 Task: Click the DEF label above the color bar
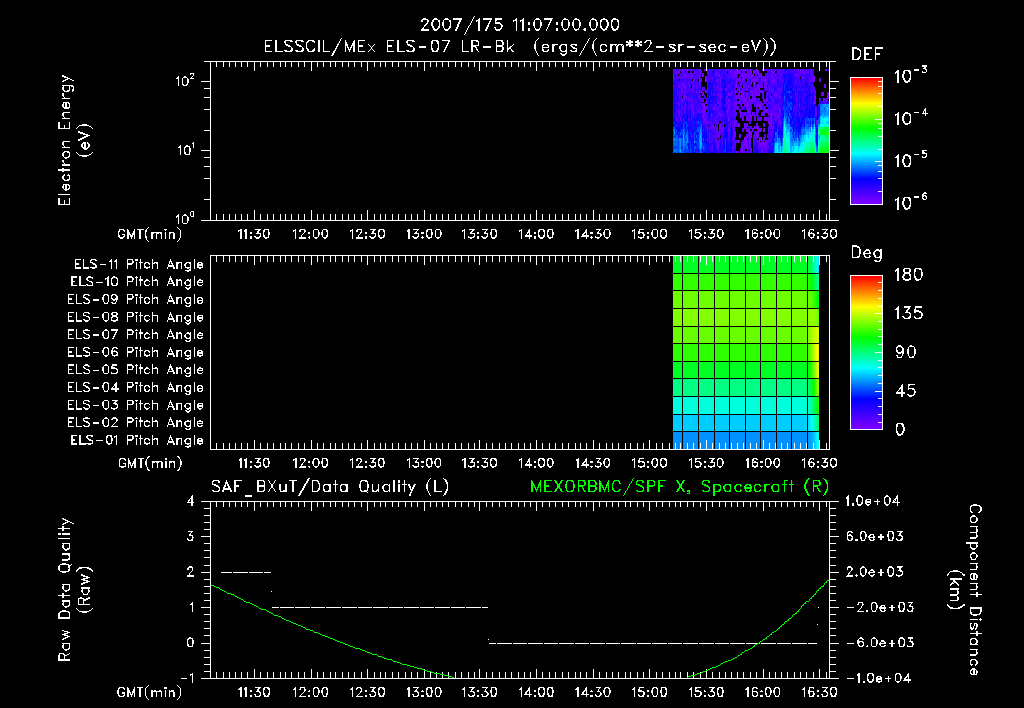click(x=867, y=55)
